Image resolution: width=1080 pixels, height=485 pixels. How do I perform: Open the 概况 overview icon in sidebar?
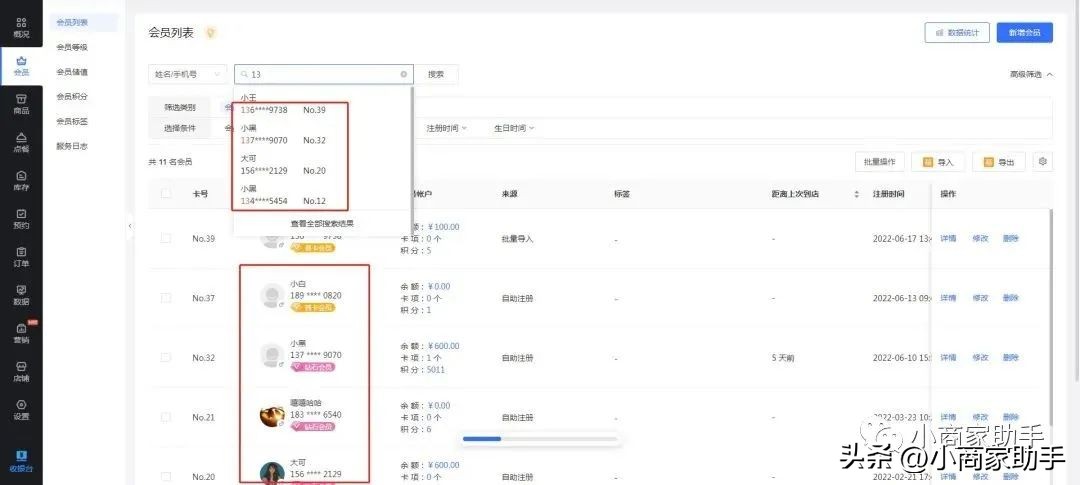coord(21,28)
